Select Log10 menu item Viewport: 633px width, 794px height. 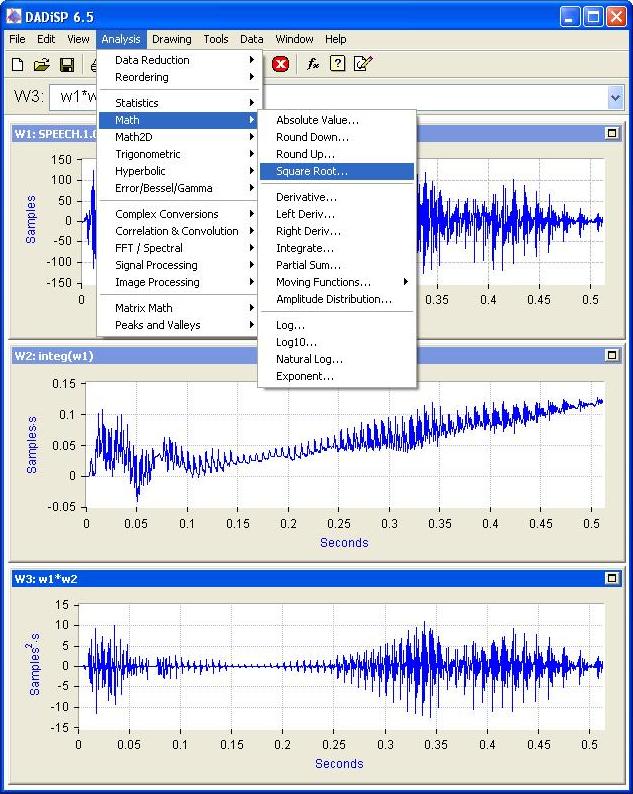click(337, 342)
